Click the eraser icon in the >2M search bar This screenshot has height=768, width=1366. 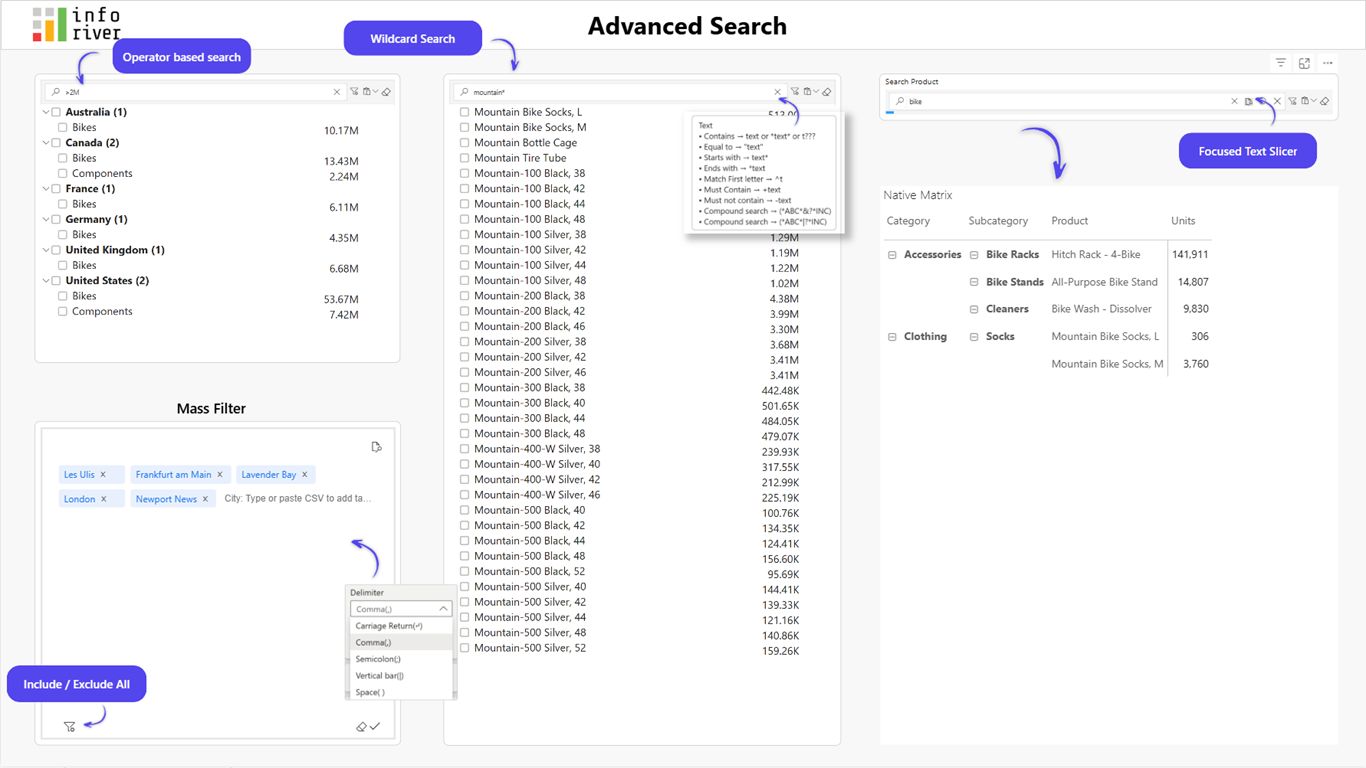point(387,92)
